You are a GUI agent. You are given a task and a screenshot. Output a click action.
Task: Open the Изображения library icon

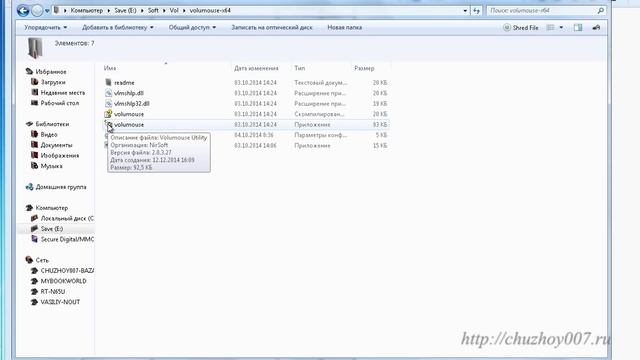click(35, 156)
